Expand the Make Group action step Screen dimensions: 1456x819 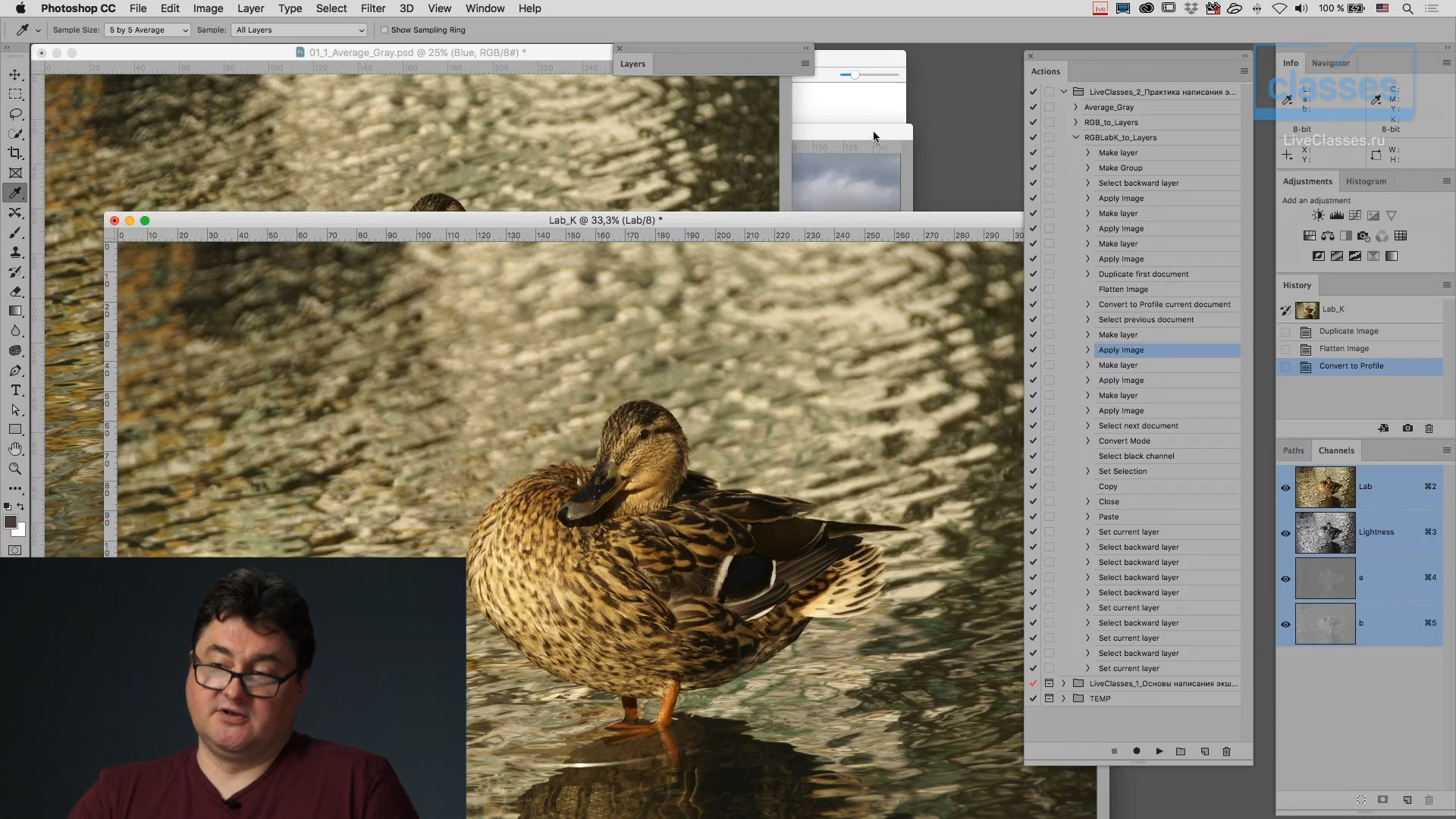pyautogui.click(x=1087, y=168)
